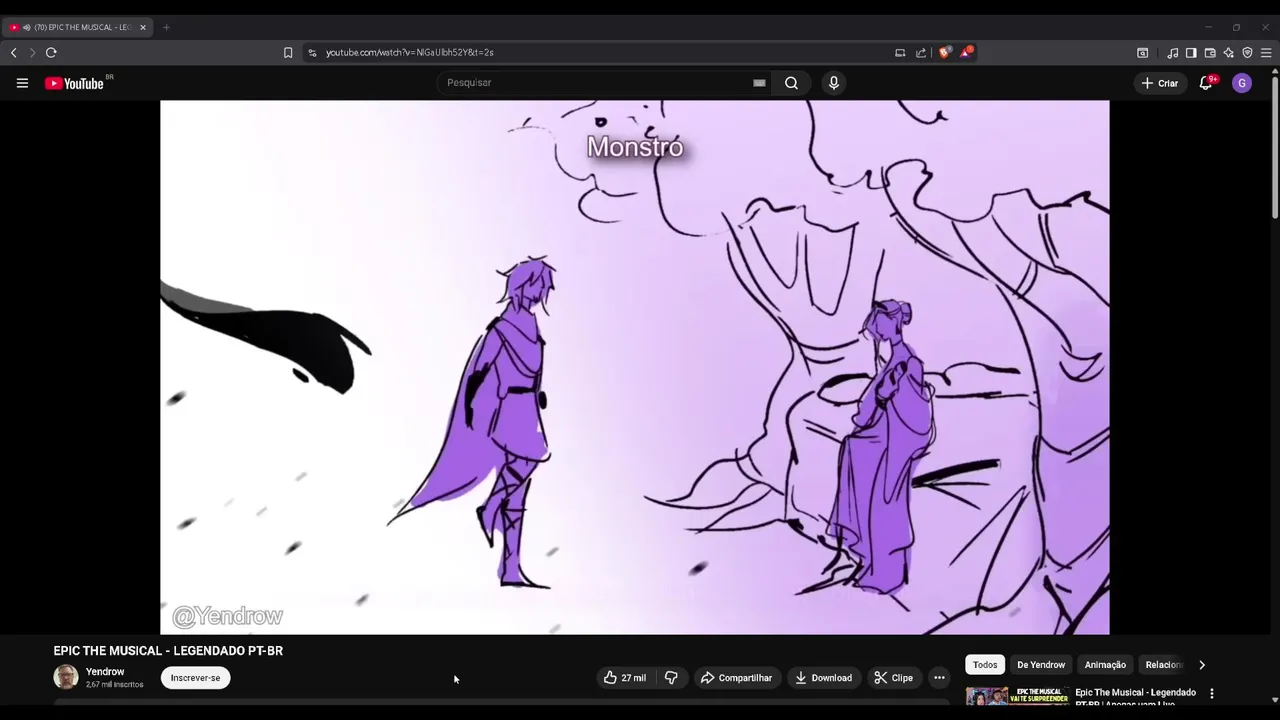Click the Compartilhar share button
The width and height of the screenshot is (1280, 720).
tap(737, 677)
